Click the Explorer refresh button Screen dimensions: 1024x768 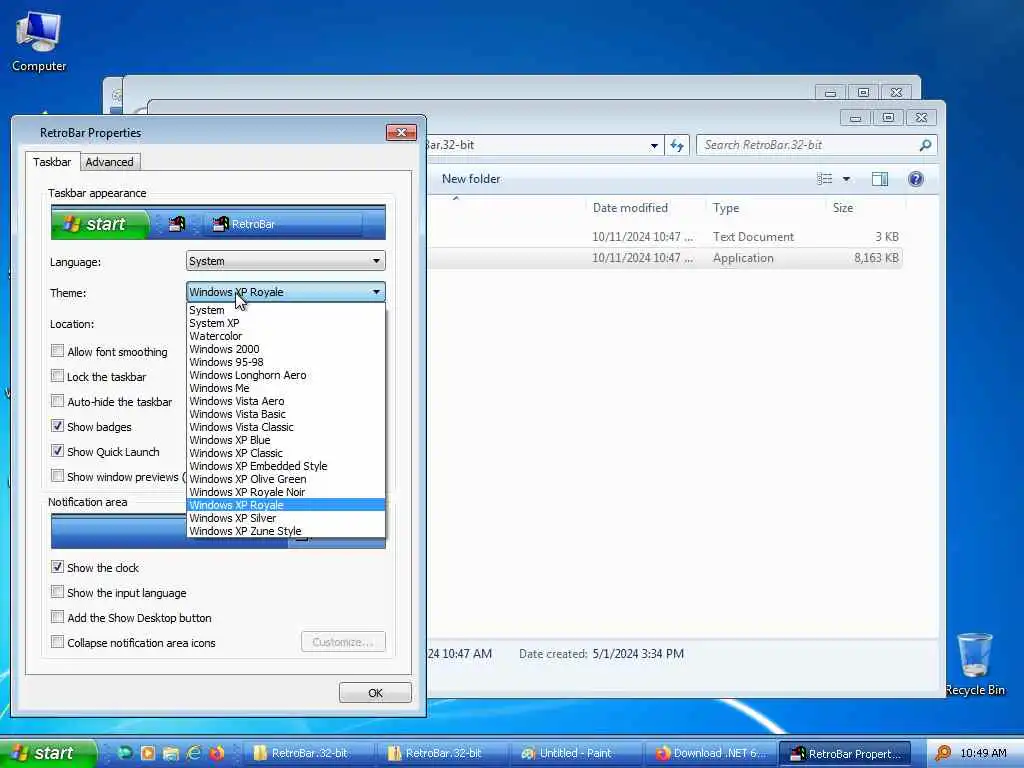click(677, 146)
